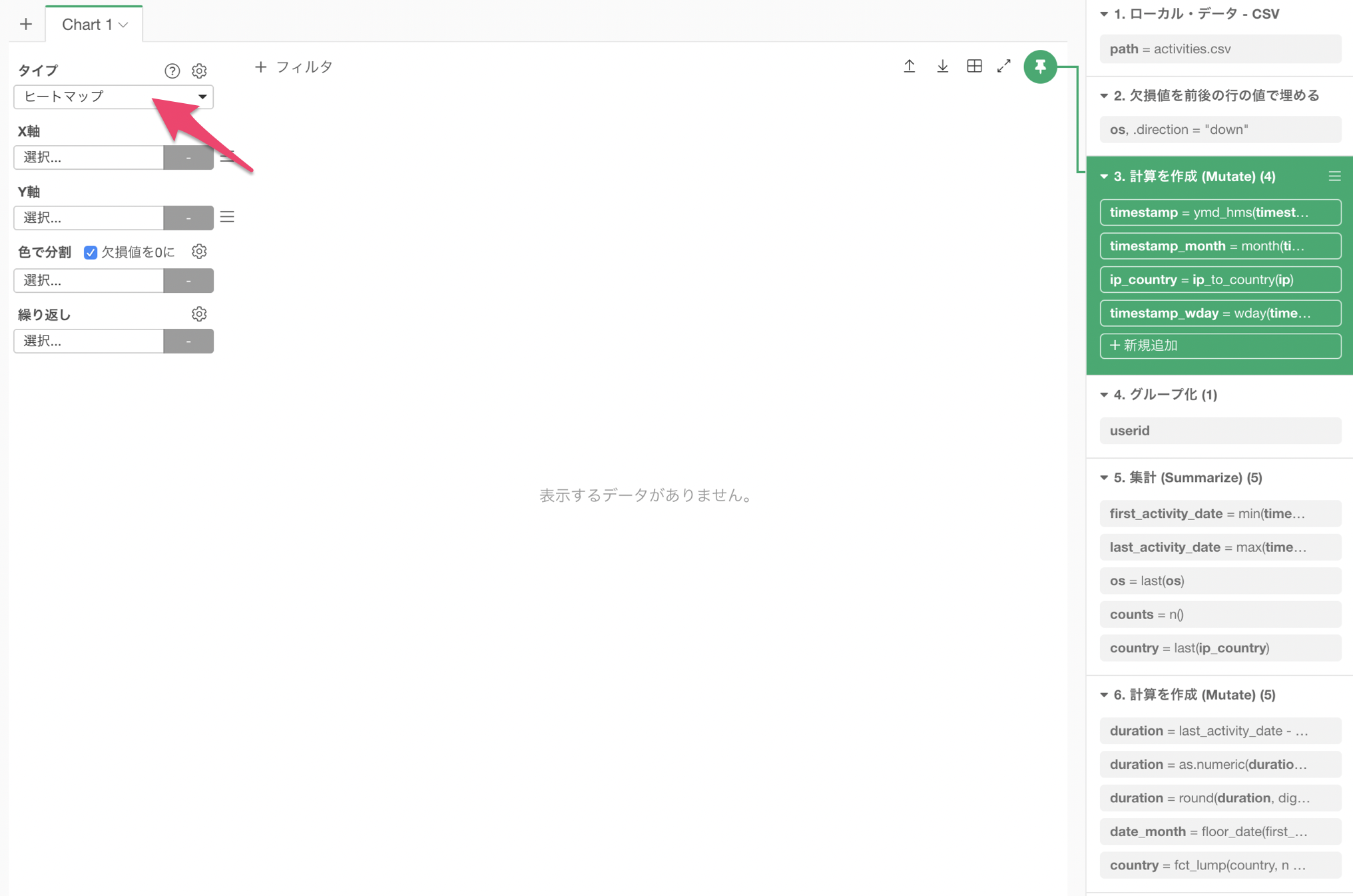This screenshot has height=896, width=1353.
Task: Expand chart to fullscreen icon
Action: 1004,66
